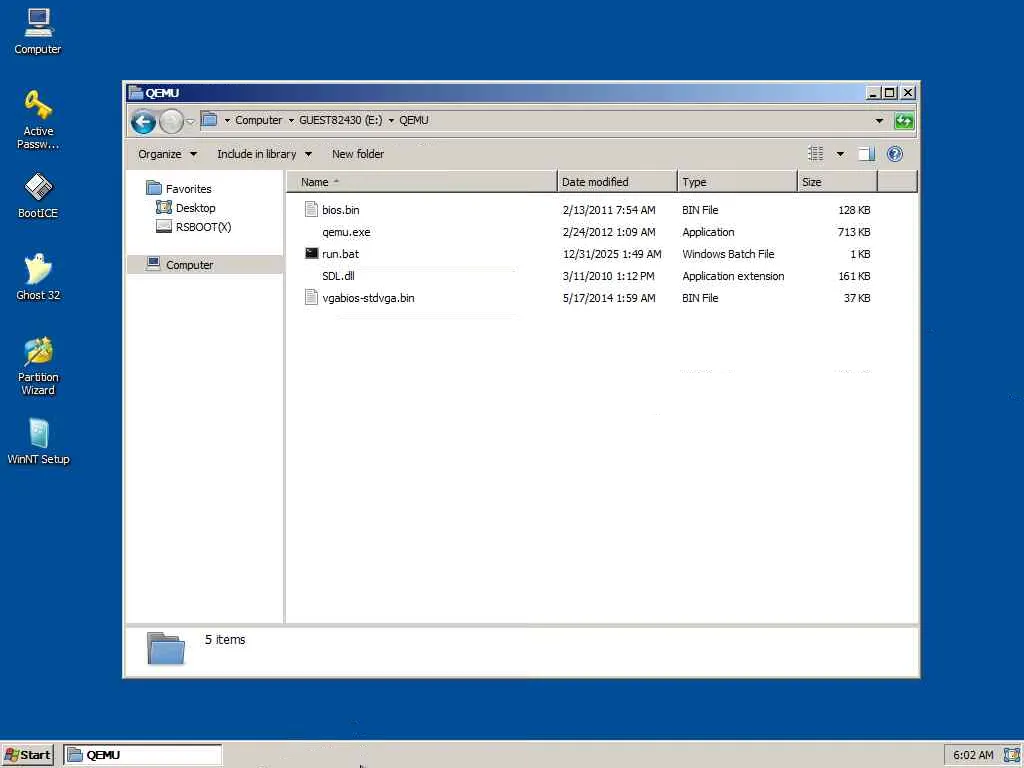Click the Change your view icon

point(815,153)
